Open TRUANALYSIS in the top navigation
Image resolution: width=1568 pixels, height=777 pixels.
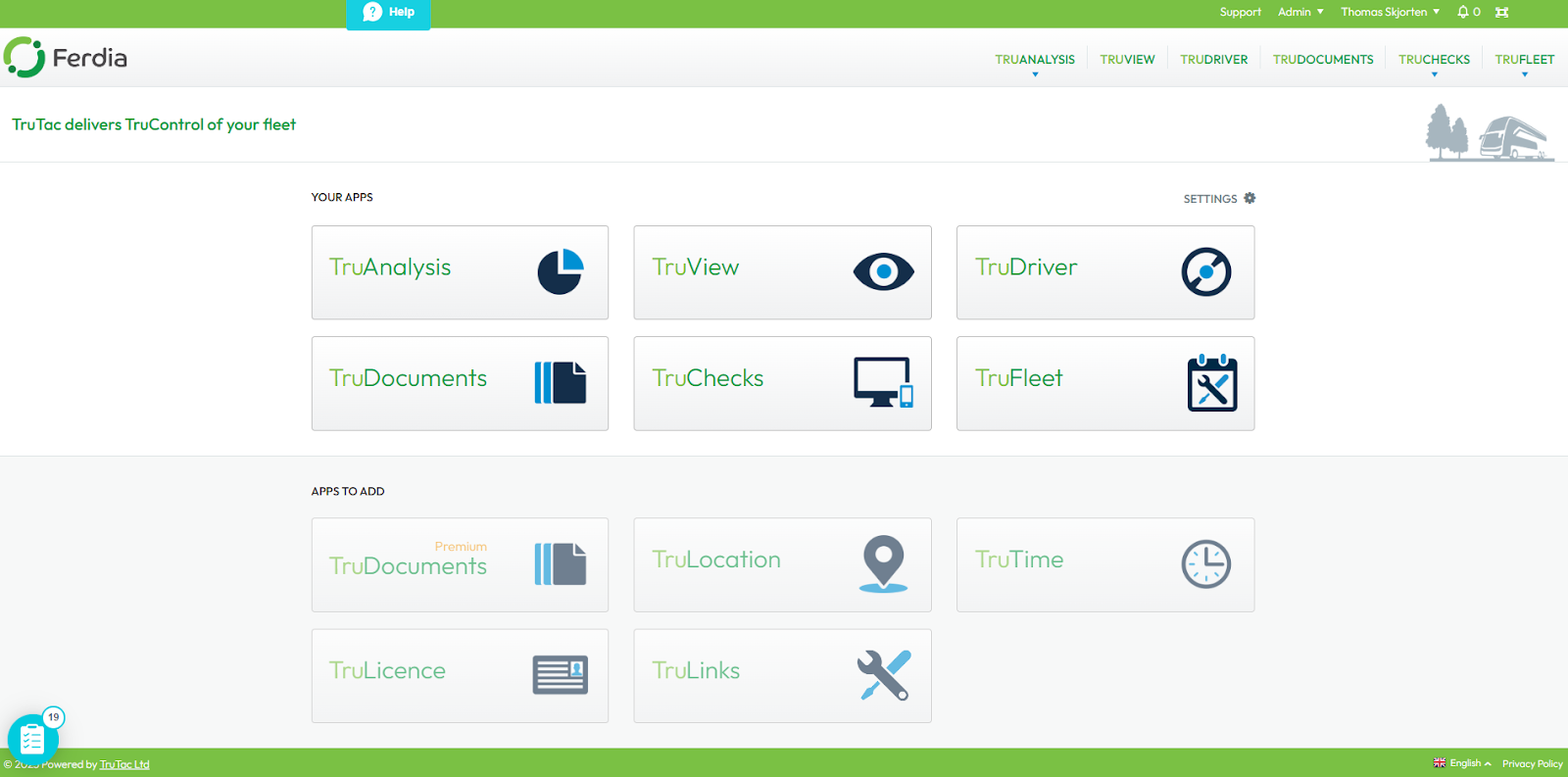click(1035, 60)
